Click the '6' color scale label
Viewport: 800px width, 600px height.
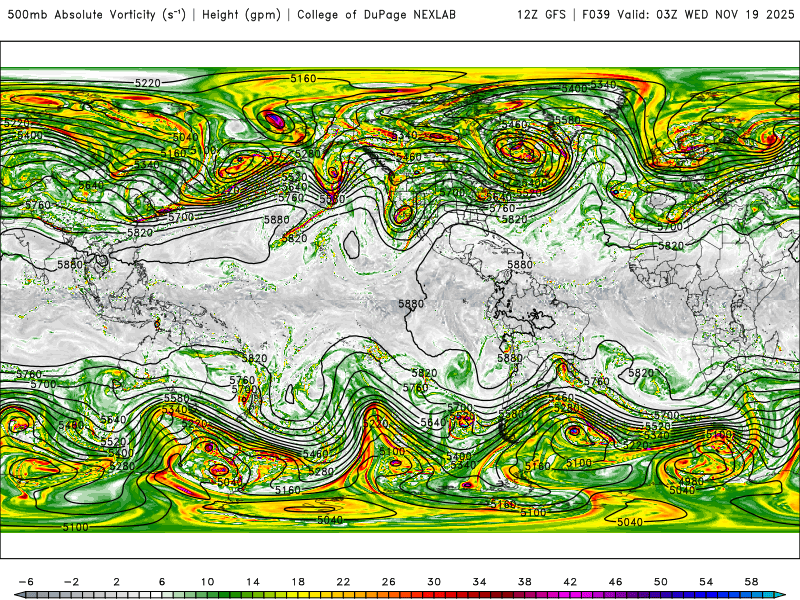click(x=162, y=582)
